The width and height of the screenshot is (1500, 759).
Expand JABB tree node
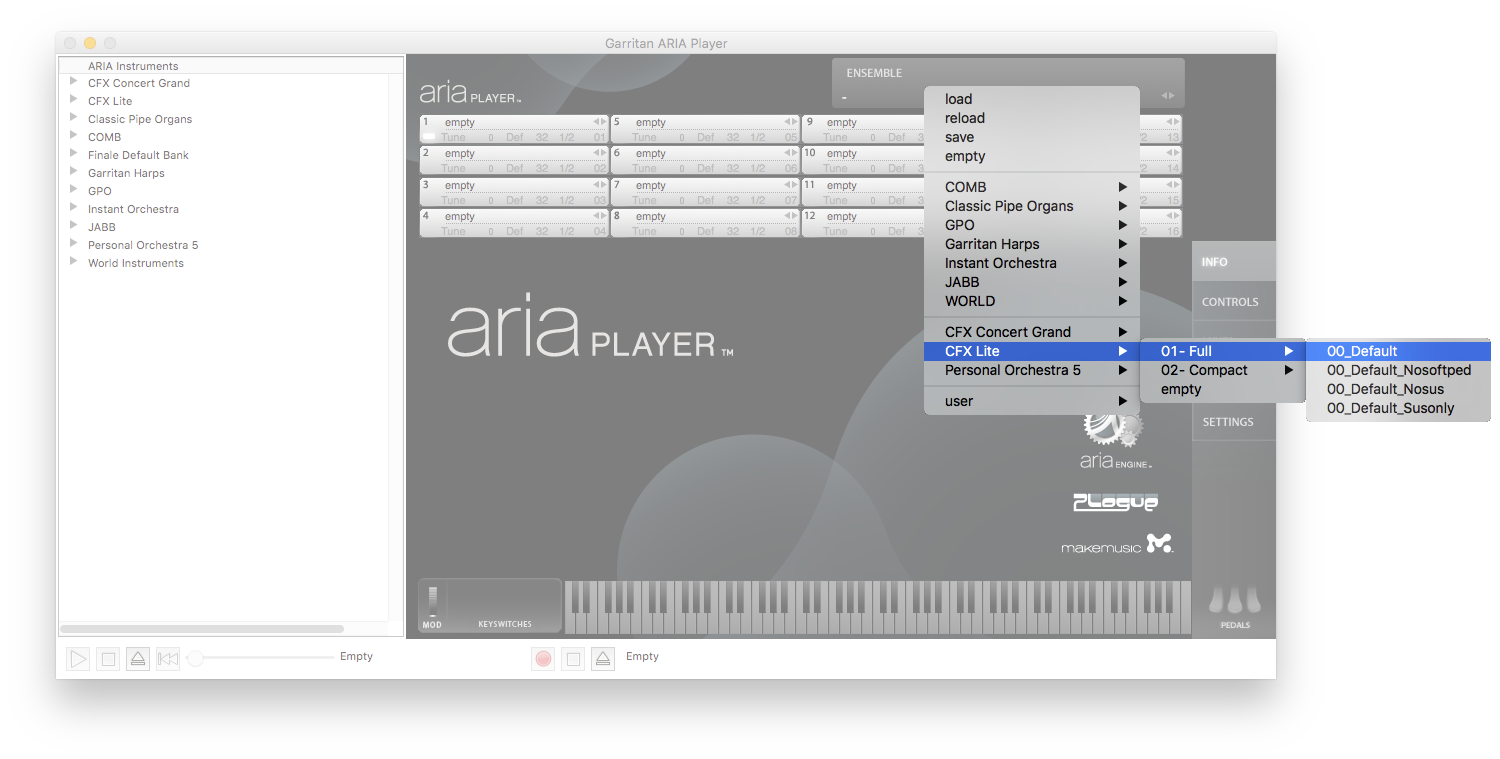pos(74,226)
